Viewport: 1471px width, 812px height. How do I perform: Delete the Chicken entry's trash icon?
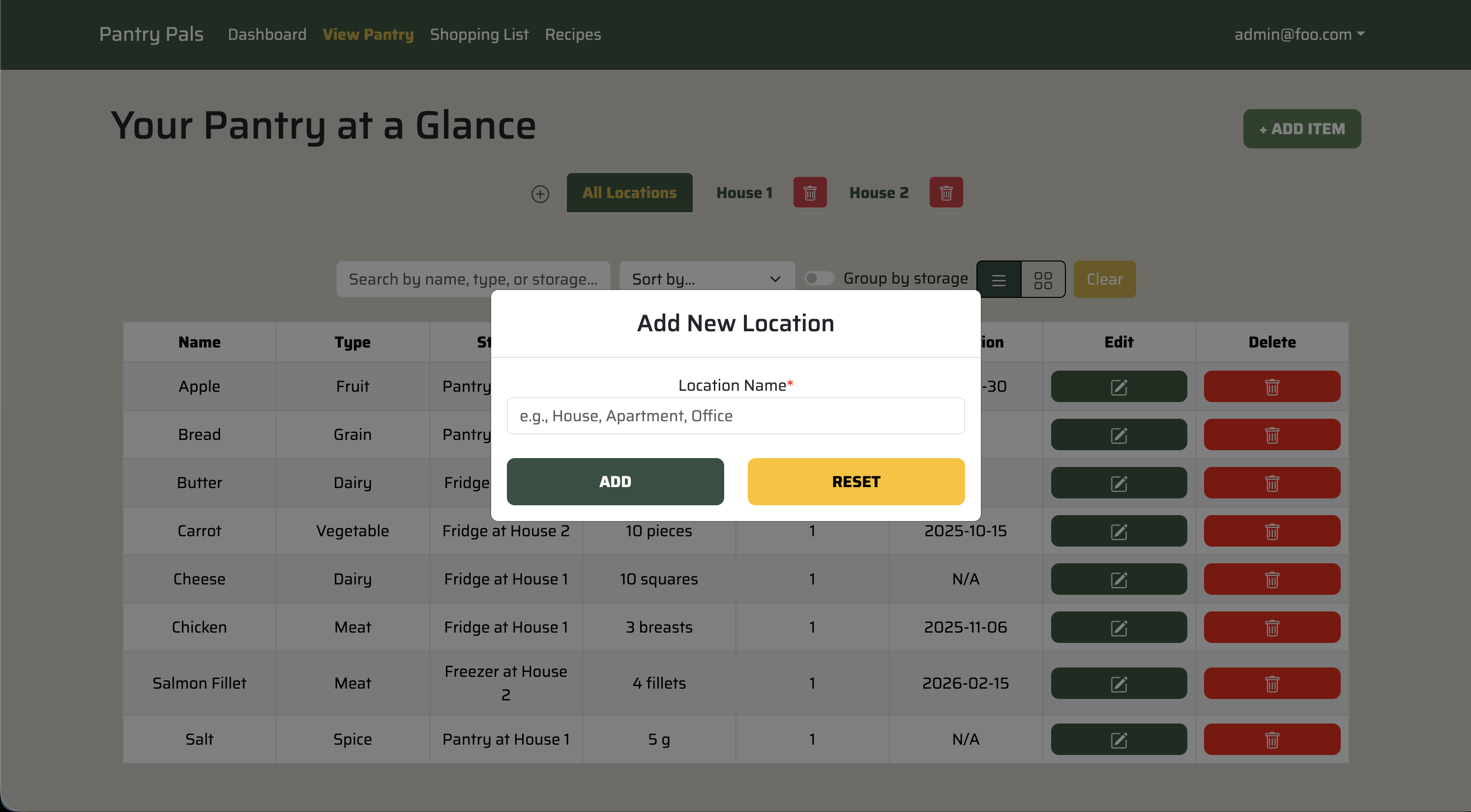tap(1272, 627)
